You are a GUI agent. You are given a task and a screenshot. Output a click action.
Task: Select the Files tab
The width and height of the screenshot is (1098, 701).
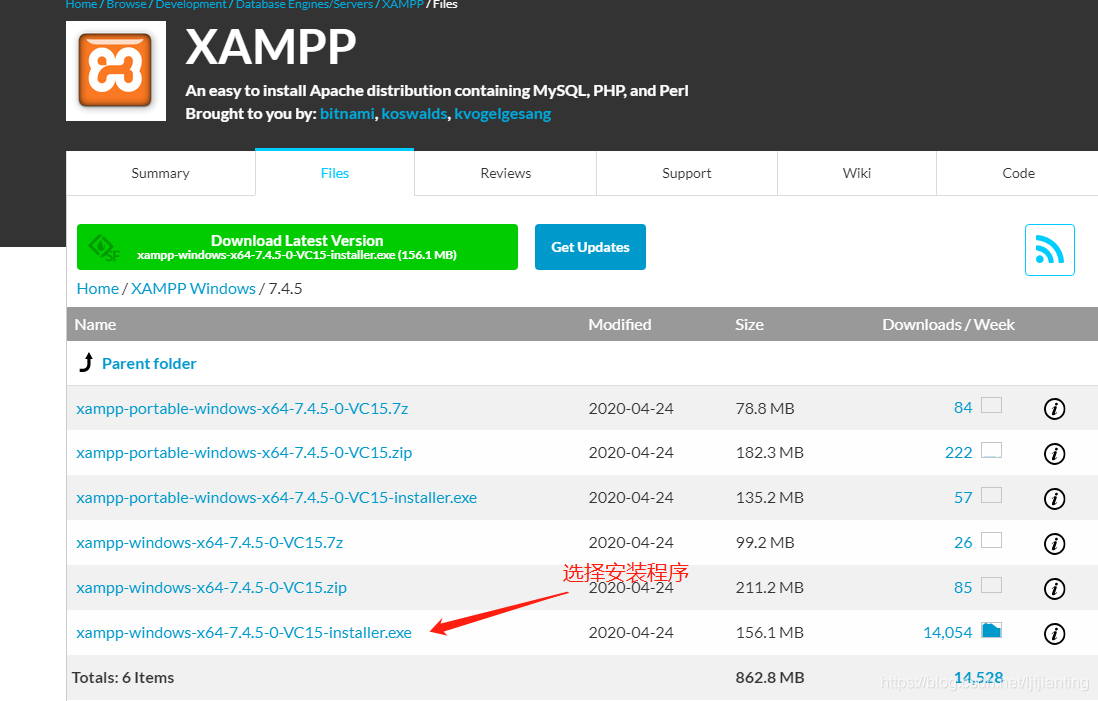(x=335, y=173)
